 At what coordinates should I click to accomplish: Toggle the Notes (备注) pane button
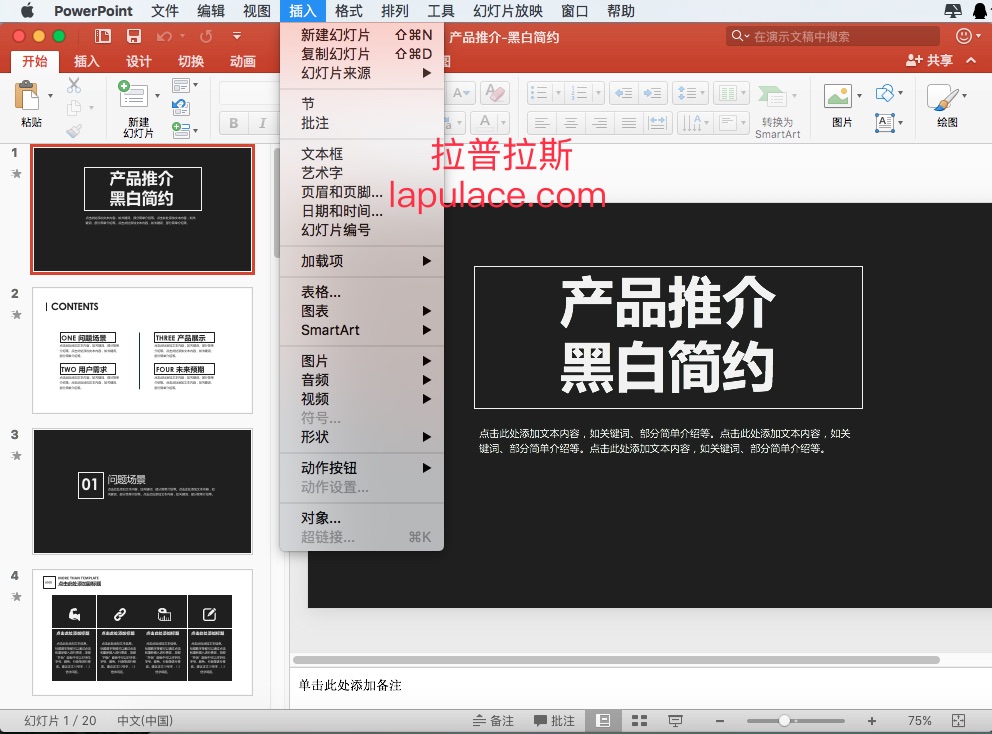point(492,720)
